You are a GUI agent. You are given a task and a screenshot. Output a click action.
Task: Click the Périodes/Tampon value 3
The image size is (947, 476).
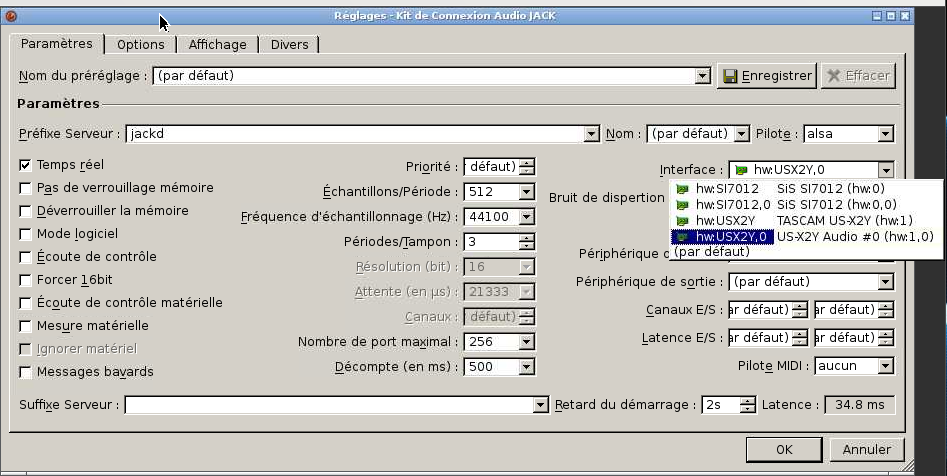[x=492, y=242]
